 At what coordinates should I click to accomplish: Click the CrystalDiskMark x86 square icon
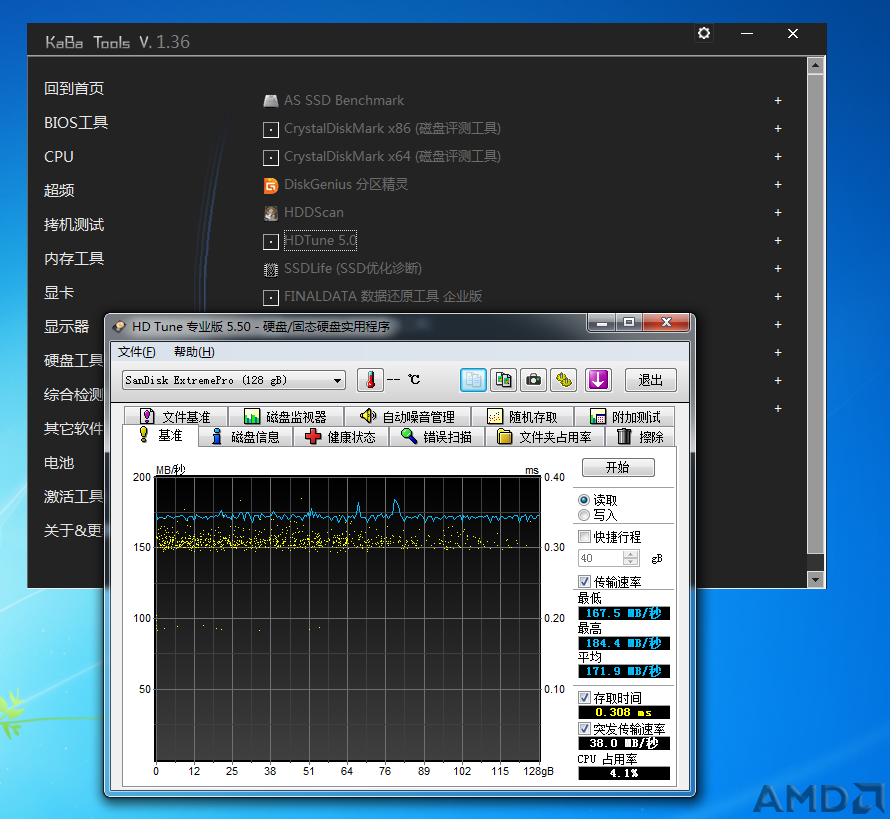[271, 129]
